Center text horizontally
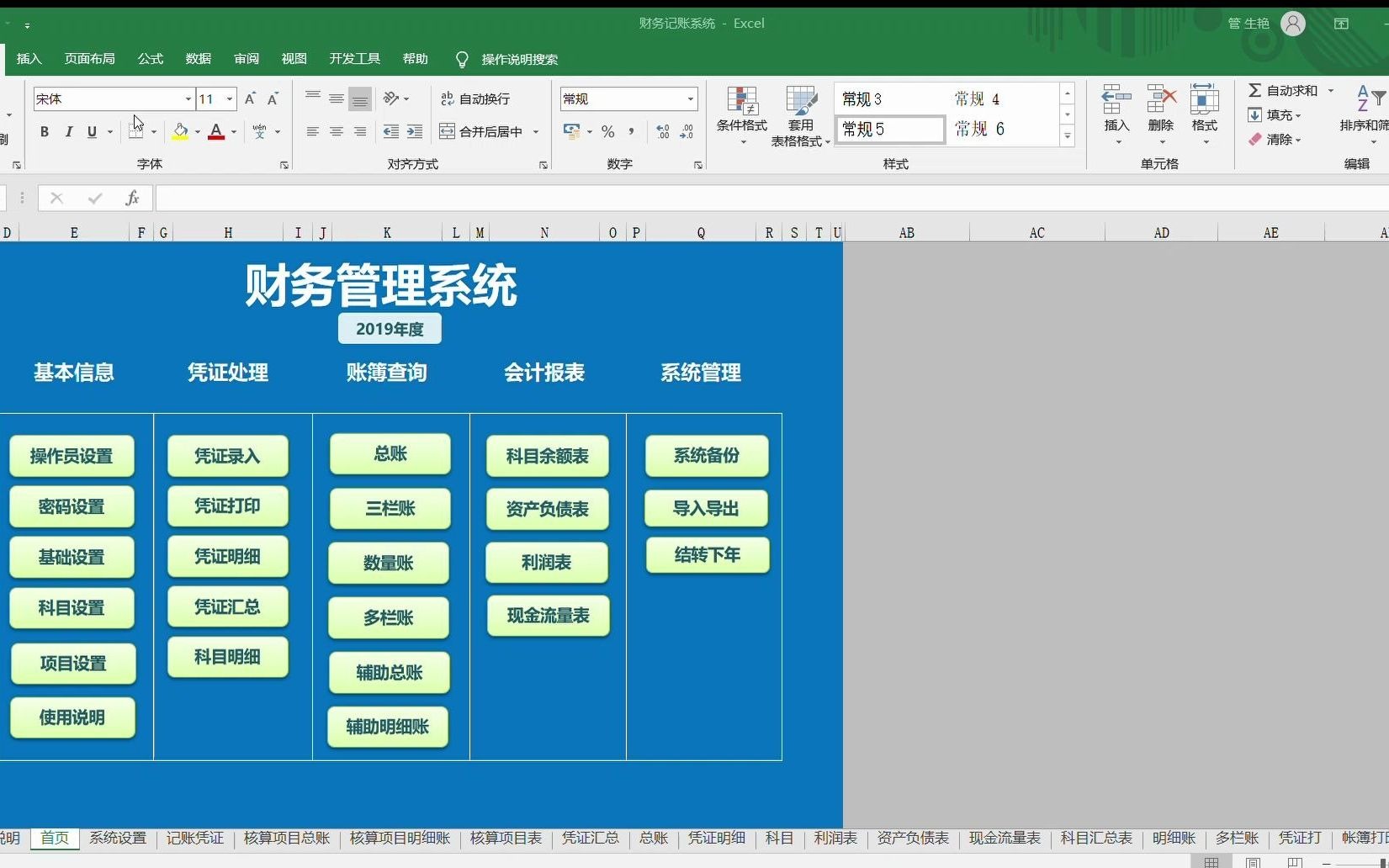Viewport: 1389px width, 868px height. tap(337, 131)
